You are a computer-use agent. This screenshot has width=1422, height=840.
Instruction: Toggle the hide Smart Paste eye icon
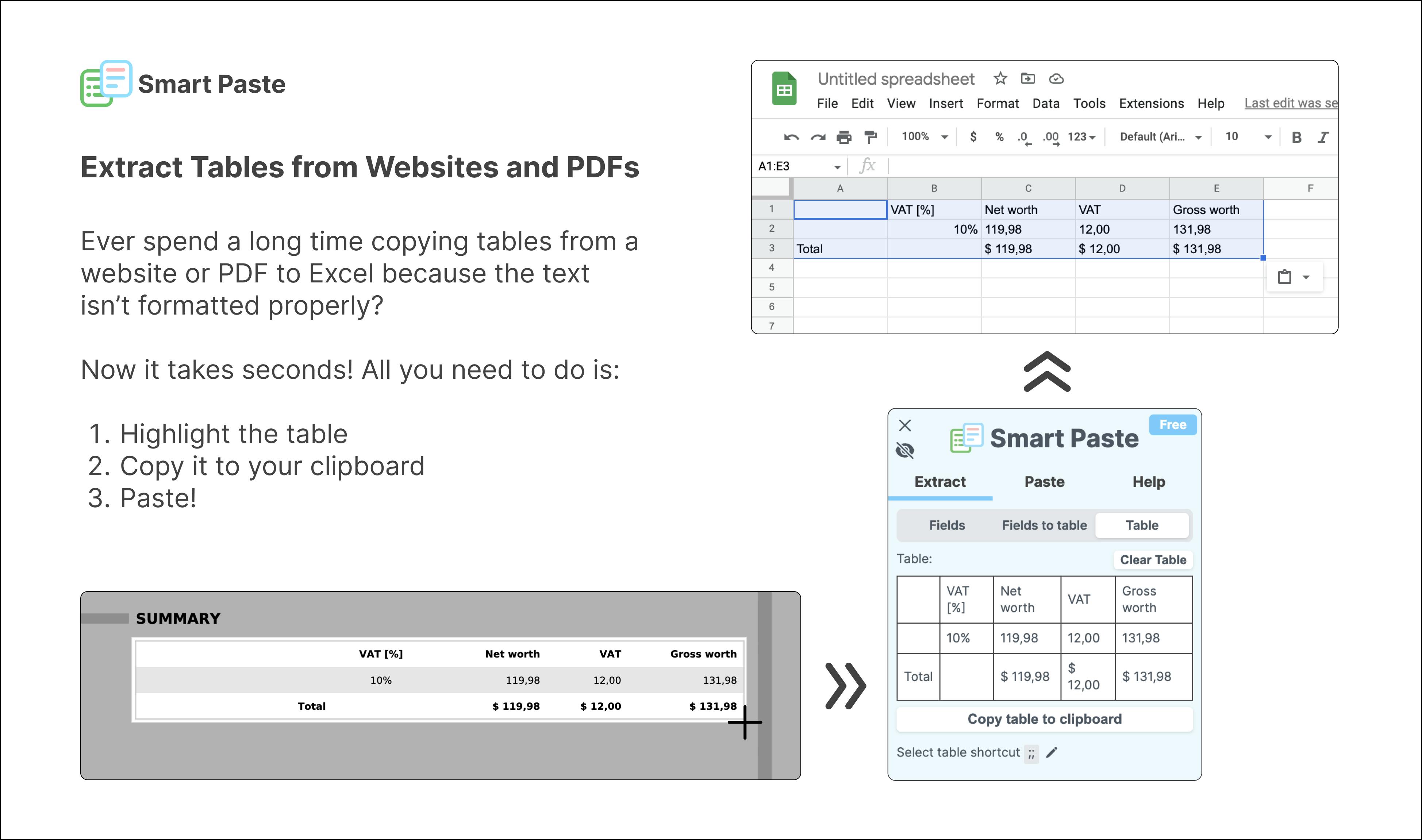(x=905, y=451)
